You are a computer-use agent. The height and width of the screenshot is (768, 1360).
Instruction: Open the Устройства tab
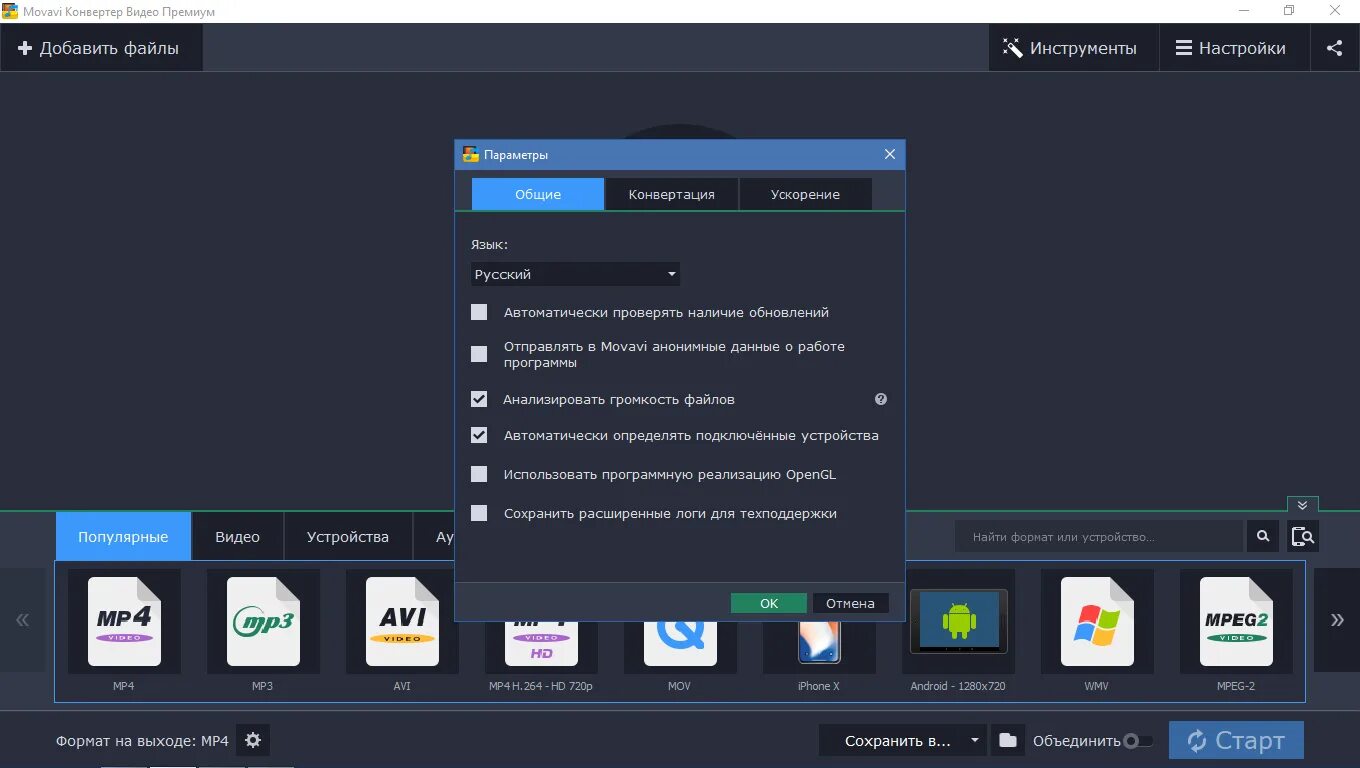pos(348,537)
